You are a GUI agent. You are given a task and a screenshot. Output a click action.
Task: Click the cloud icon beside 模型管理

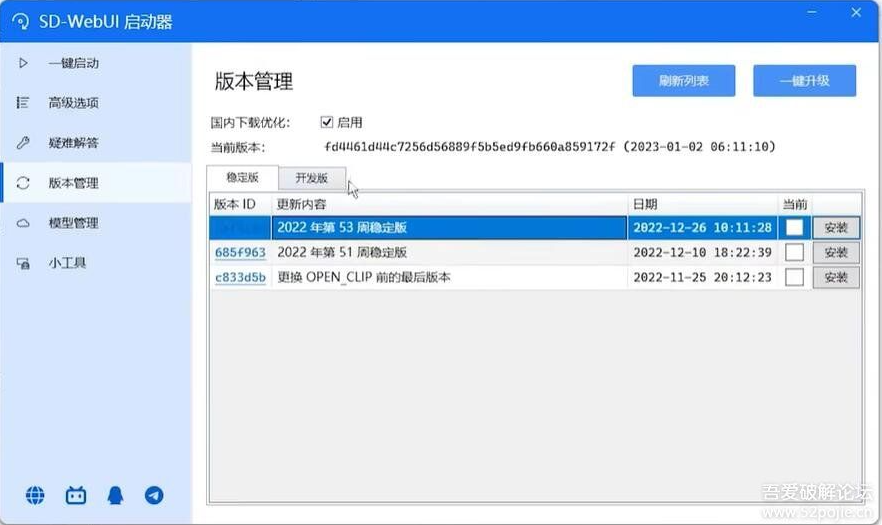[x=23, y=223]
